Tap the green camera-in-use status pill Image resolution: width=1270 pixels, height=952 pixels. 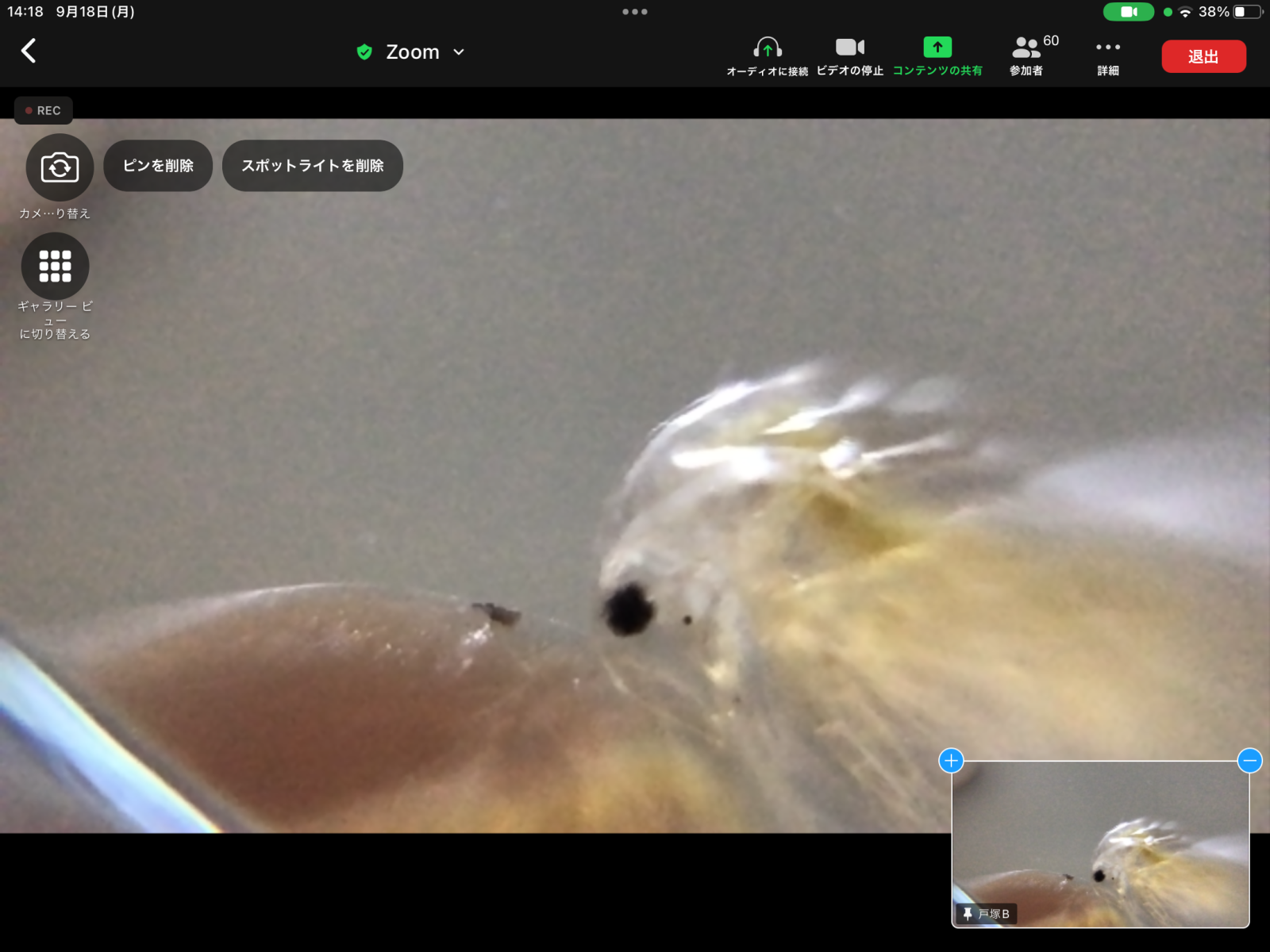click(x=1128, y=12)
